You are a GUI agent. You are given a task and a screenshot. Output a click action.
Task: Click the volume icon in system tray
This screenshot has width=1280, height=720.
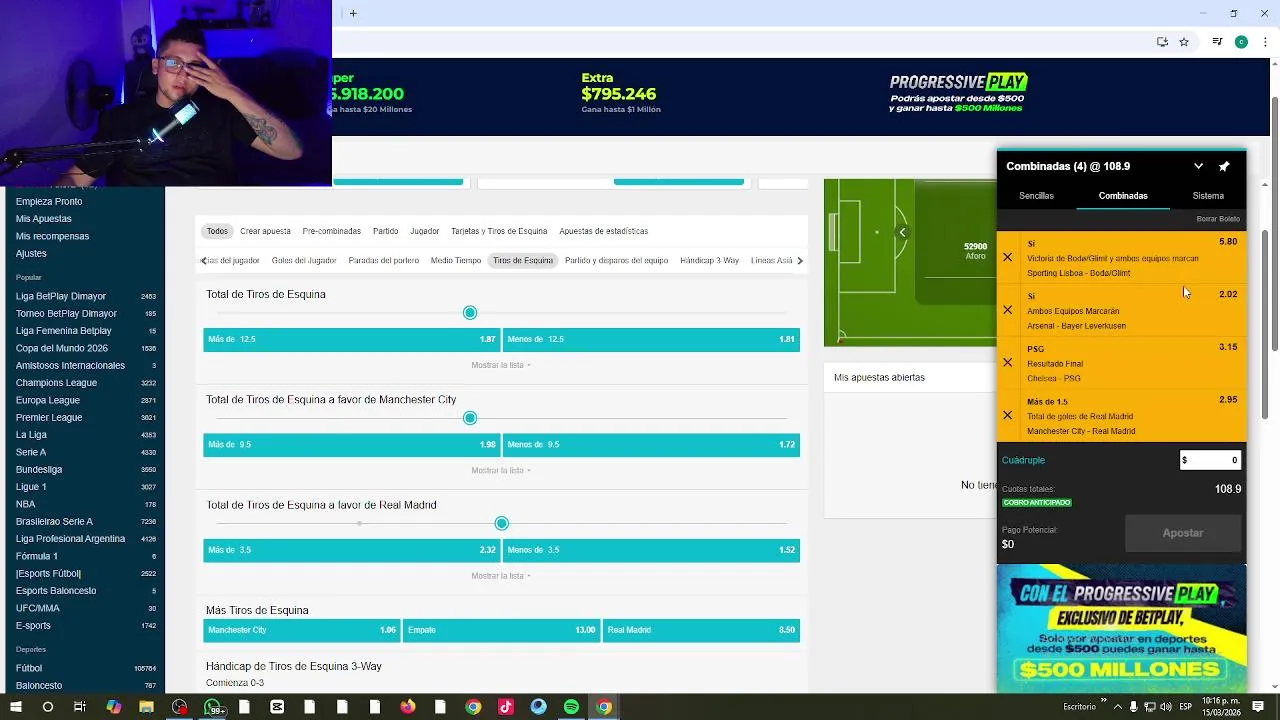(x=1165, y=707)
